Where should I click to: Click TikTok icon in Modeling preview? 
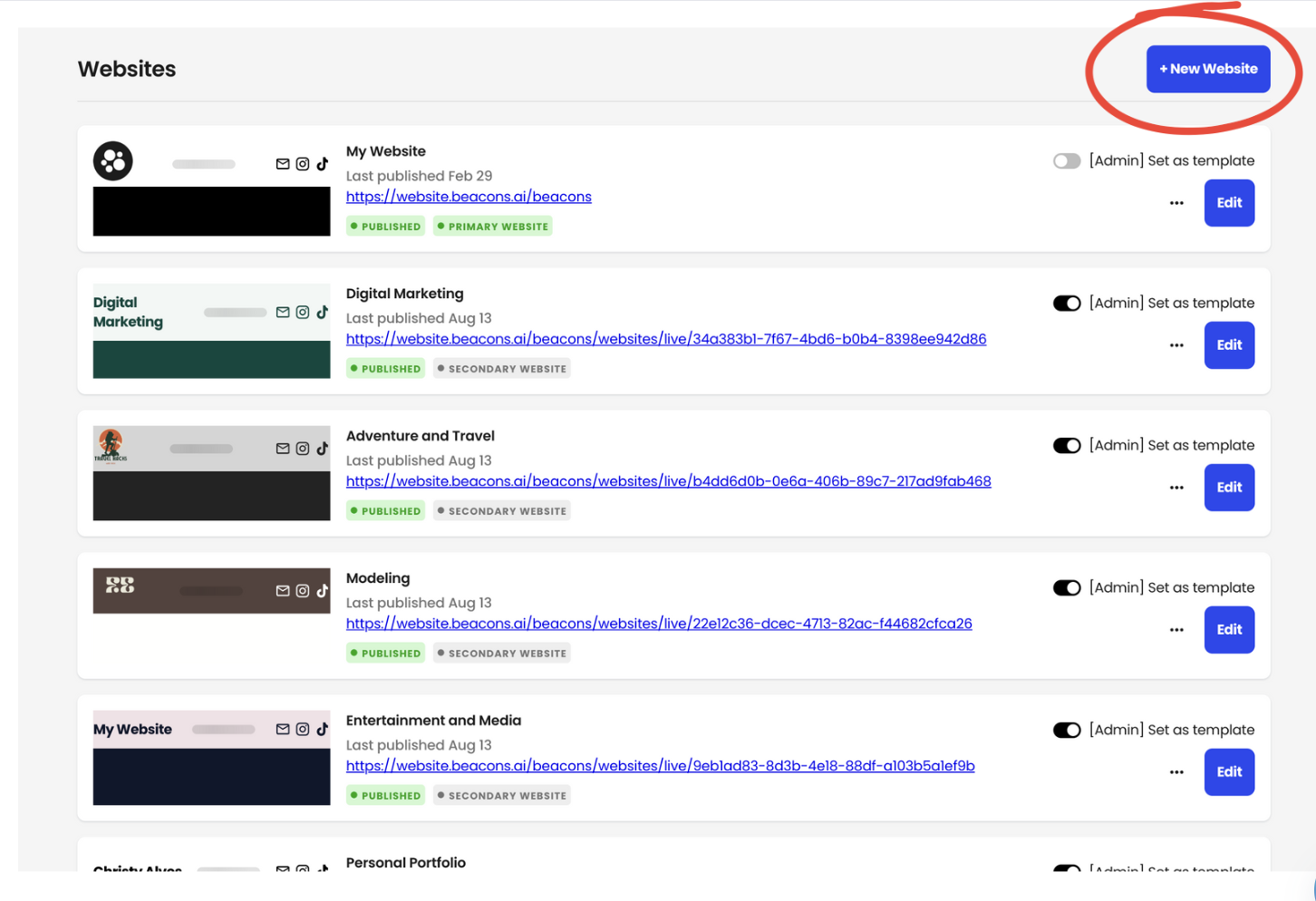pos(323,590)
